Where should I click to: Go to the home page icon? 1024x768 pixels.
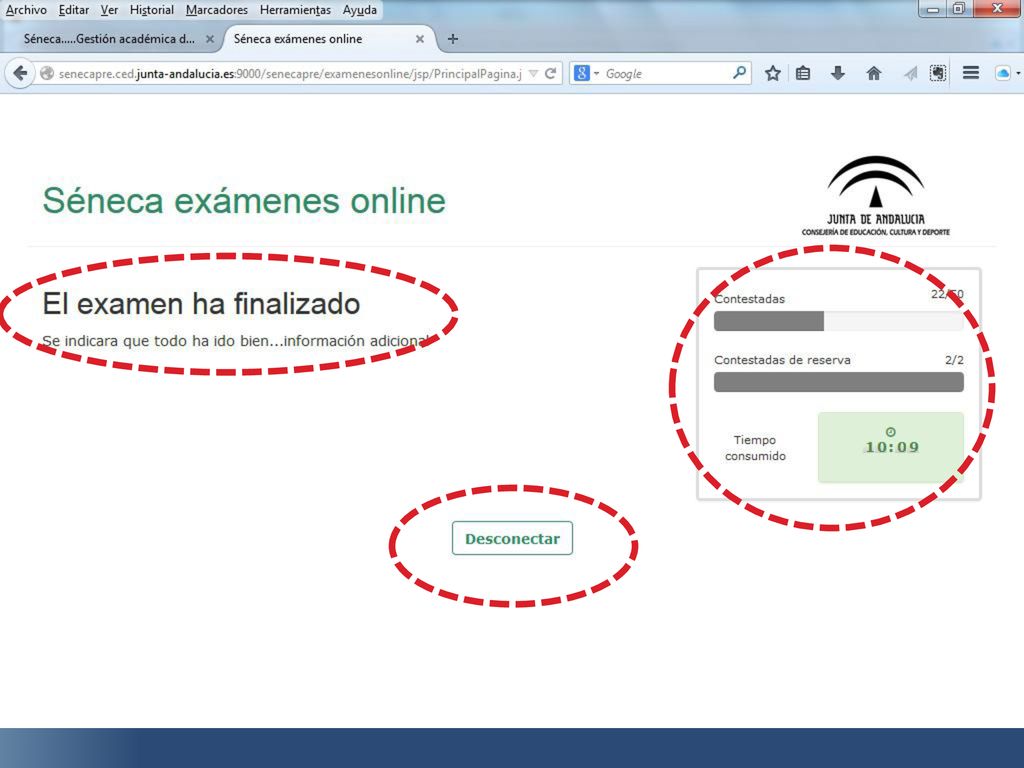874,73
